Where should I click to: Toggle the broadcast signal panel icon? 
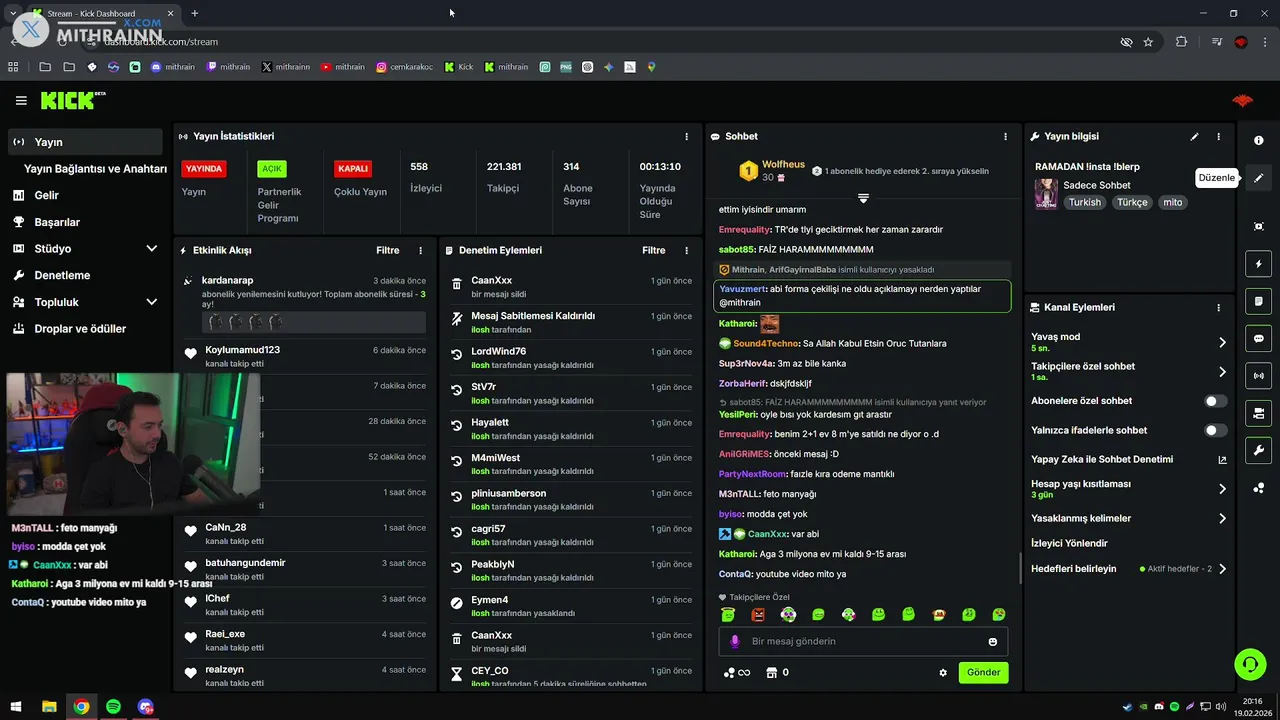pyautogui.click(x=1259, y=376)
